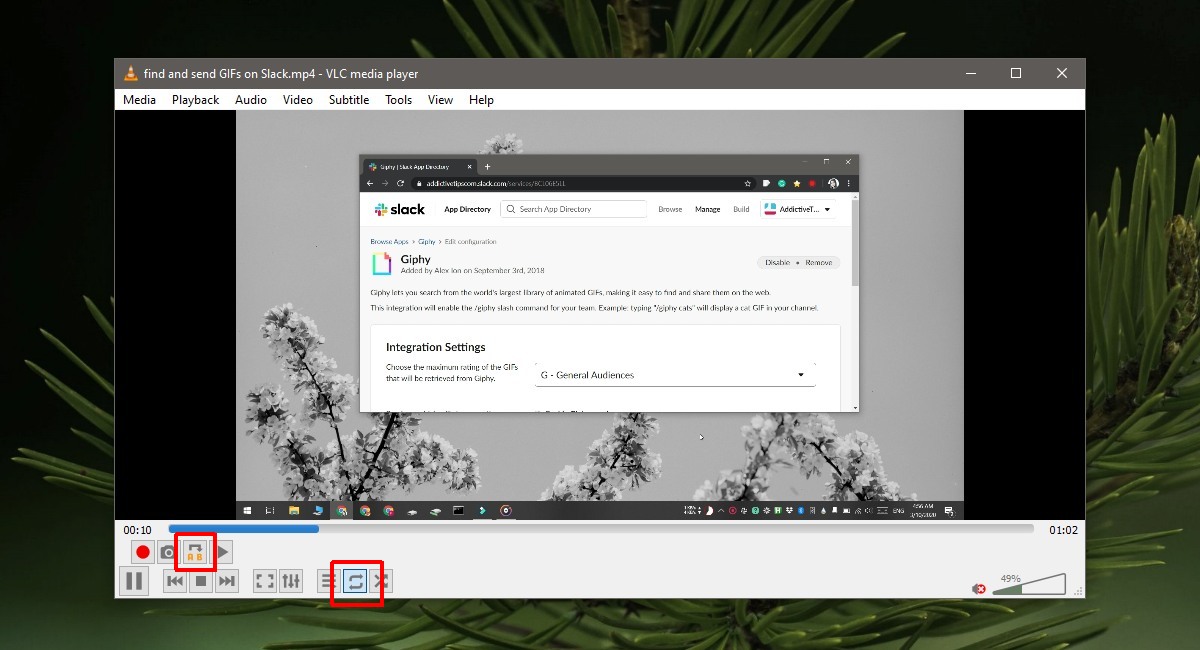
Task: Open the Subtitle menu
Action: [349, 100]
